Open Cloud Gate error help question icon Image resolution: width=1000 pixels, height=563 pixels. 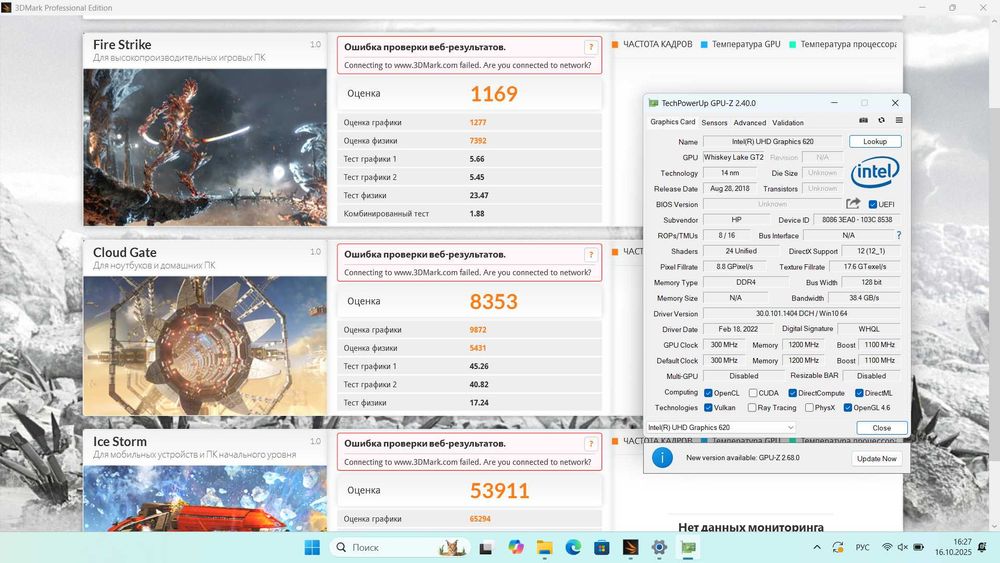coord(591,254)
